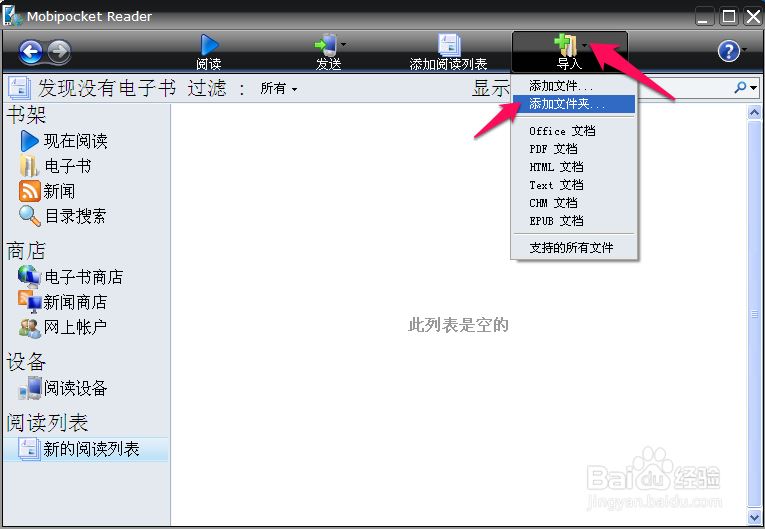This screenshot has width=765, height=529.
Task: Choose 添加文件... from the import menu
Action: click(574, 86)
